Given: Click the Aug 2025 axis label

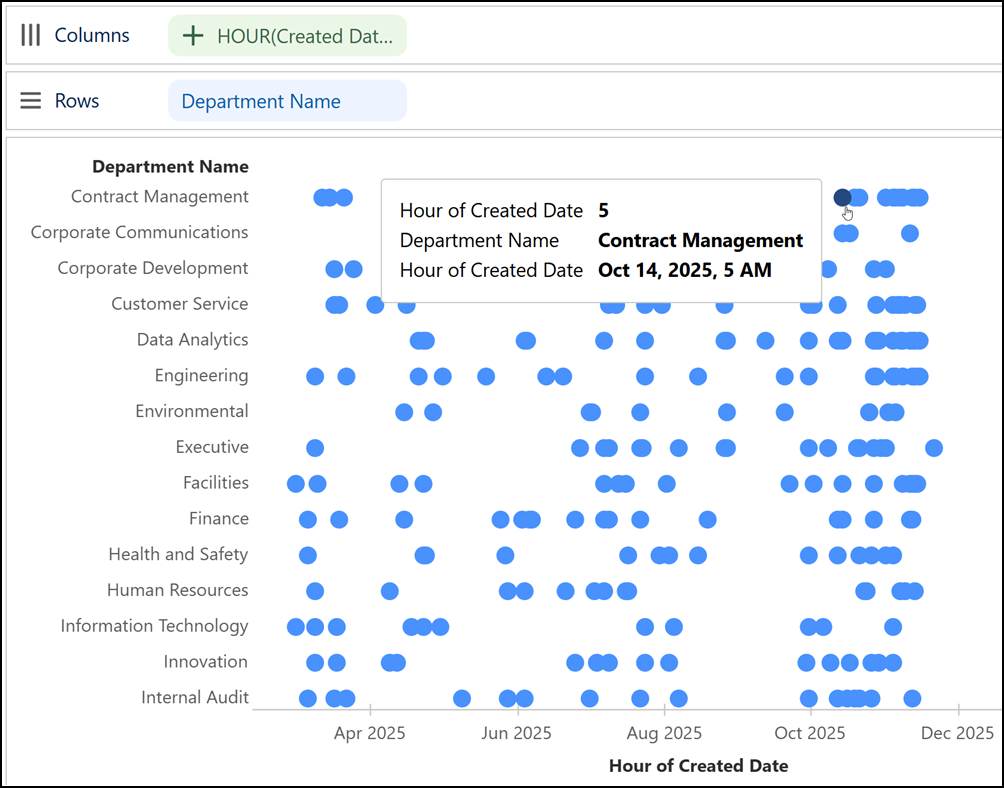Looking at the screenshot, I should (x=664, y=733).
